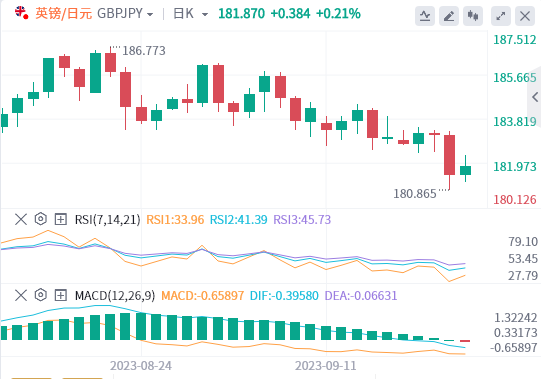Switch chart style via candlestick icon
This screenshot has height=379, width=541.
point(473,16)
